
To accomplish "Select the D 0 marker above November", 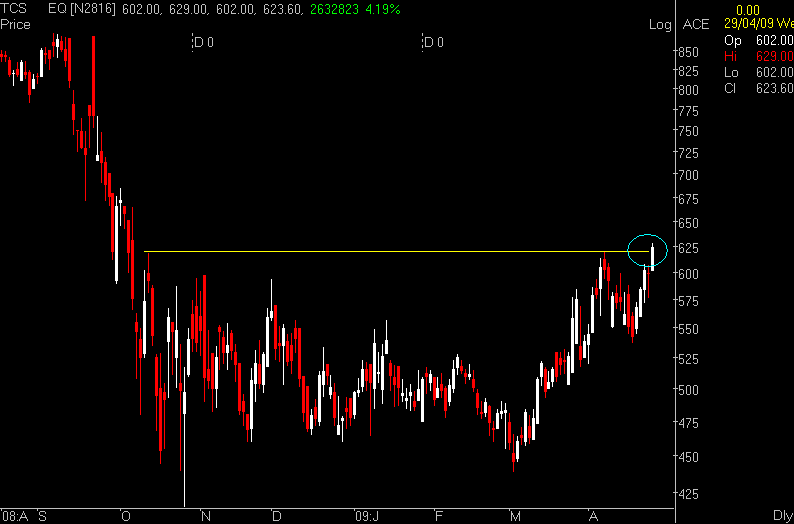I will click(203, 43).
